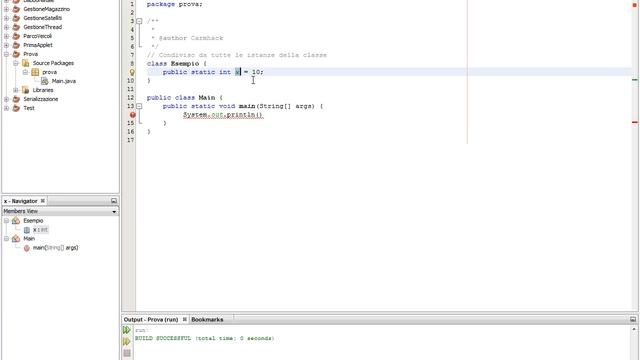Screen dimensions: 640x360
Task: Click the top Re-run icon in Output
Action: [x=127, y=330]
